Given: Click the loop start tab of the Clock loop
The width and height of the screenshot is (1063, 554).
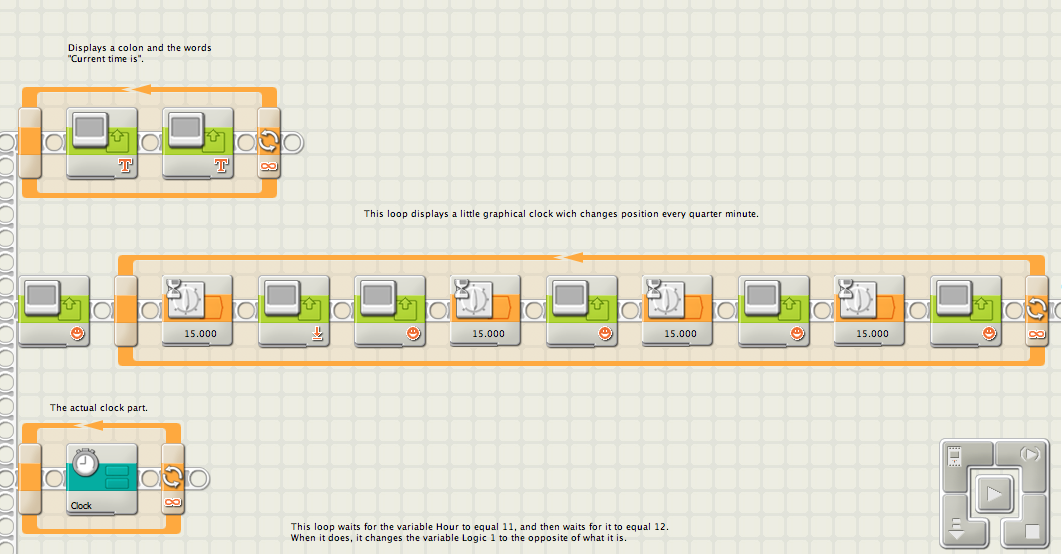Looking at the screenshot, I should (30, 479).
